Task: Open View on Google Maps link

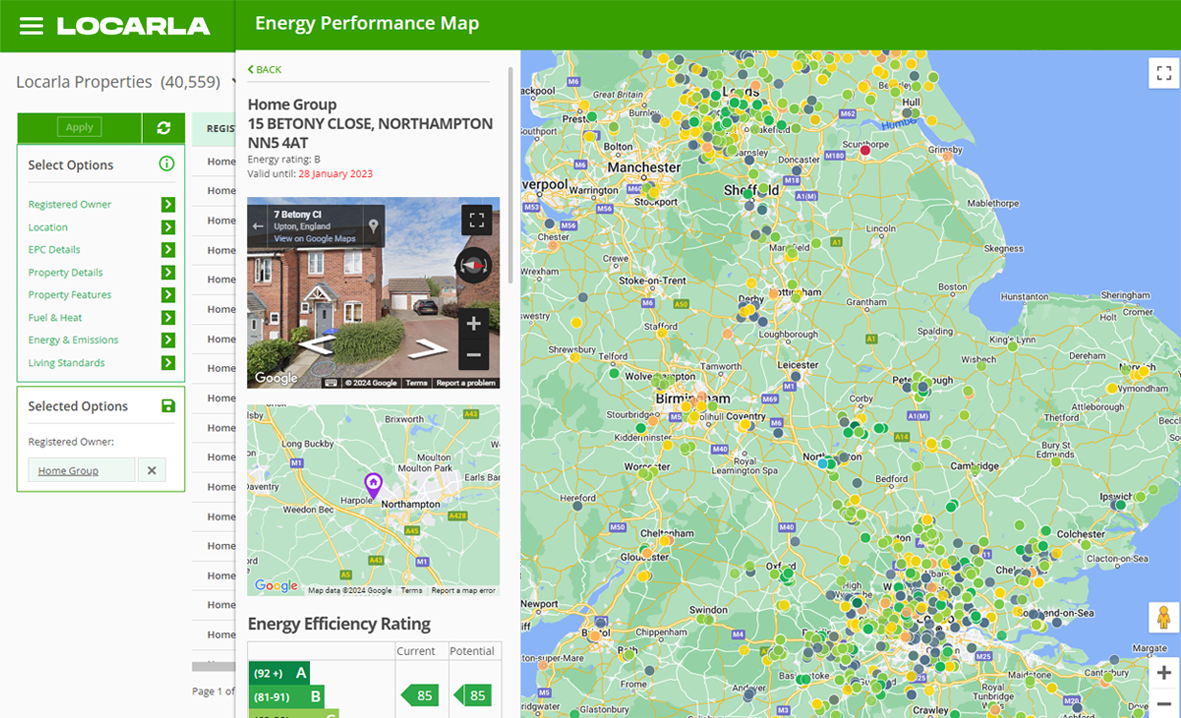Action: coord(314,238)
